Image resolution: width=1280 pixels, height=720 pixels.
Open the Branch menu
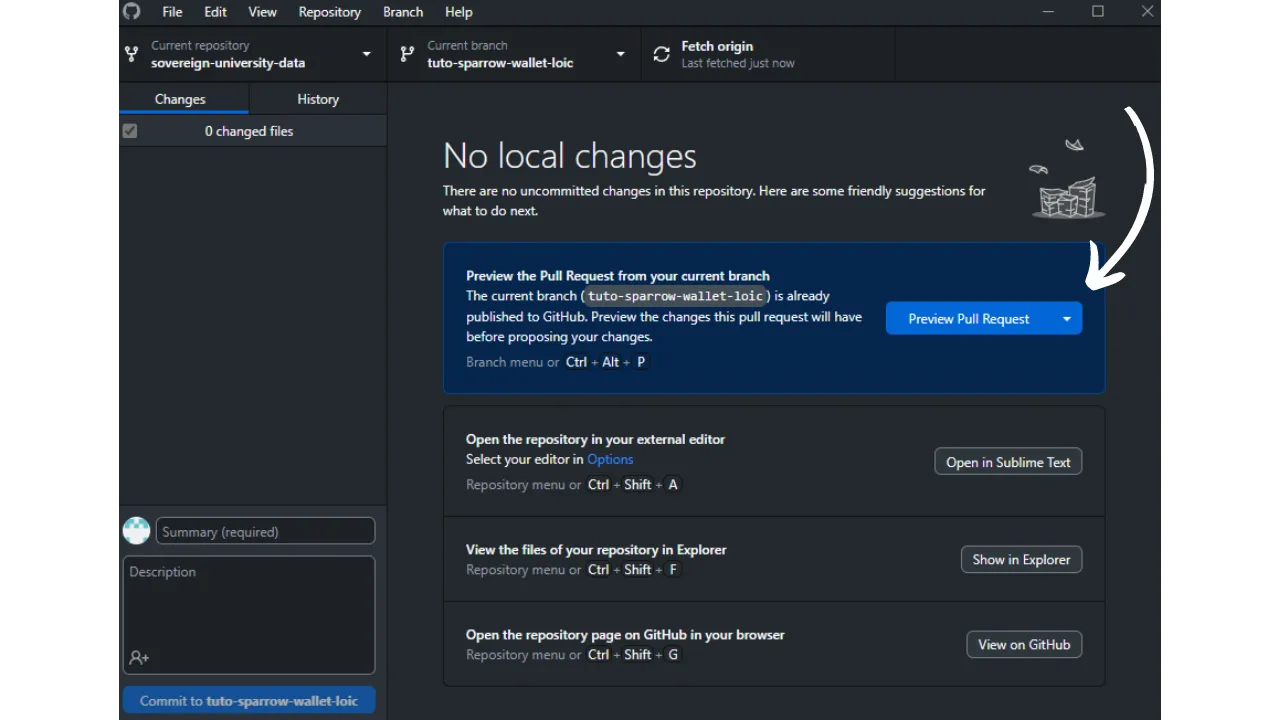[403, 12]
